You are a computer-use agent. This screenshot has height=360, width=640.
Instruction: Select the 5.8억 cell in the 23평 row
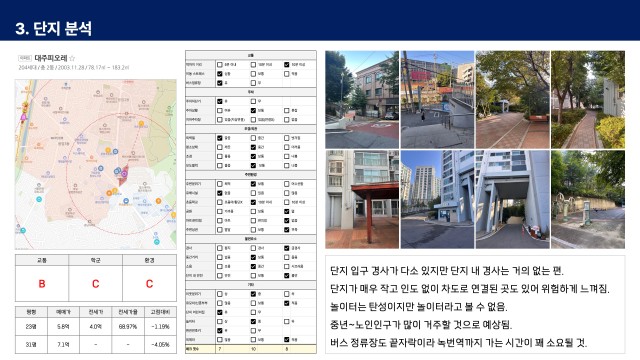[63, 327]
